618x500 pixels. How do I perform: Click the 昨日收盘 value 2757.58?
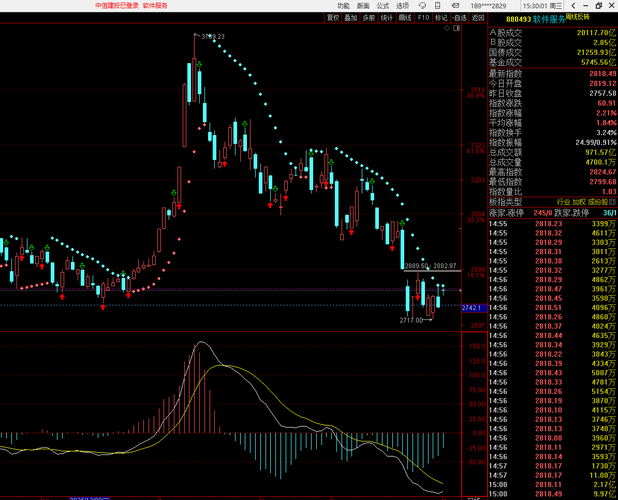[603, 93]
